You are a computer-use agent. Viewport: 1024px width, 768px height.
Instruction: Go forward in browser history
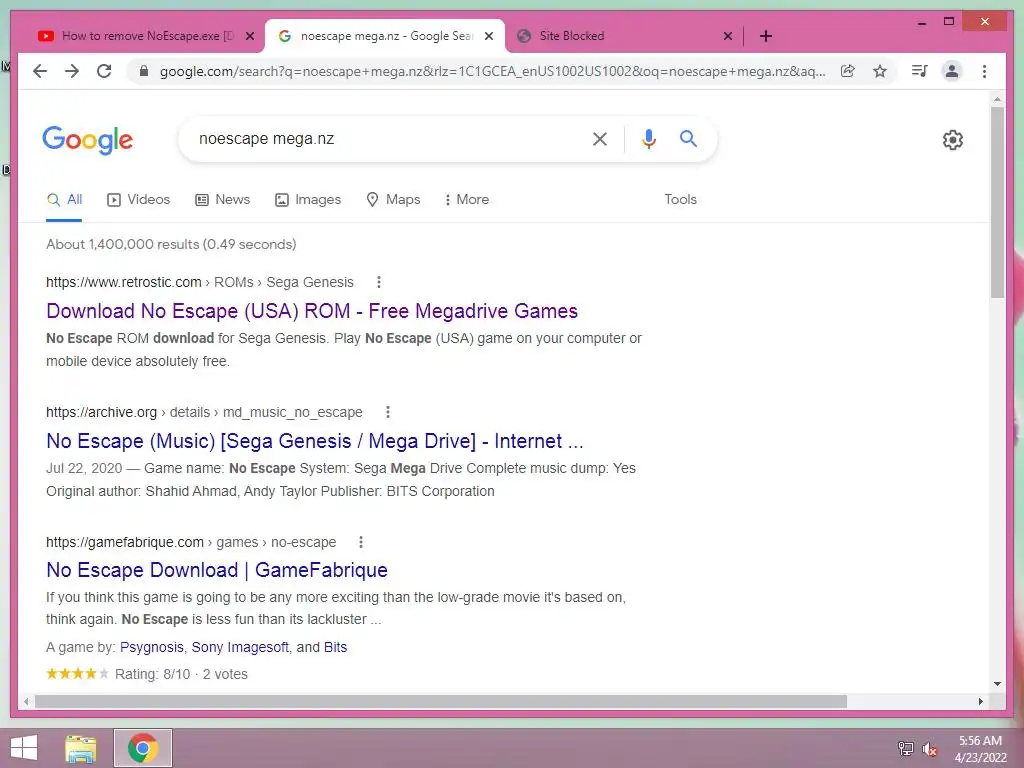72,71
